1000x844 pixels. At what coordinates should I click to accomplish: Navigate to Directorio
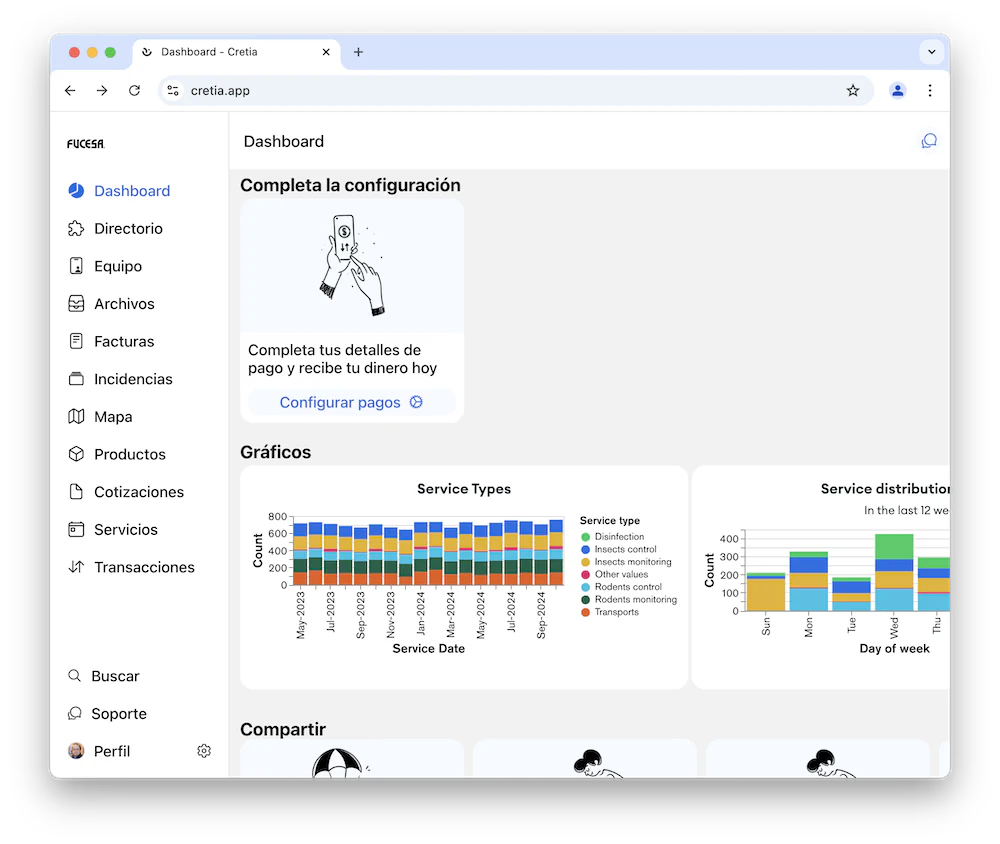click(x=126, y=228)
